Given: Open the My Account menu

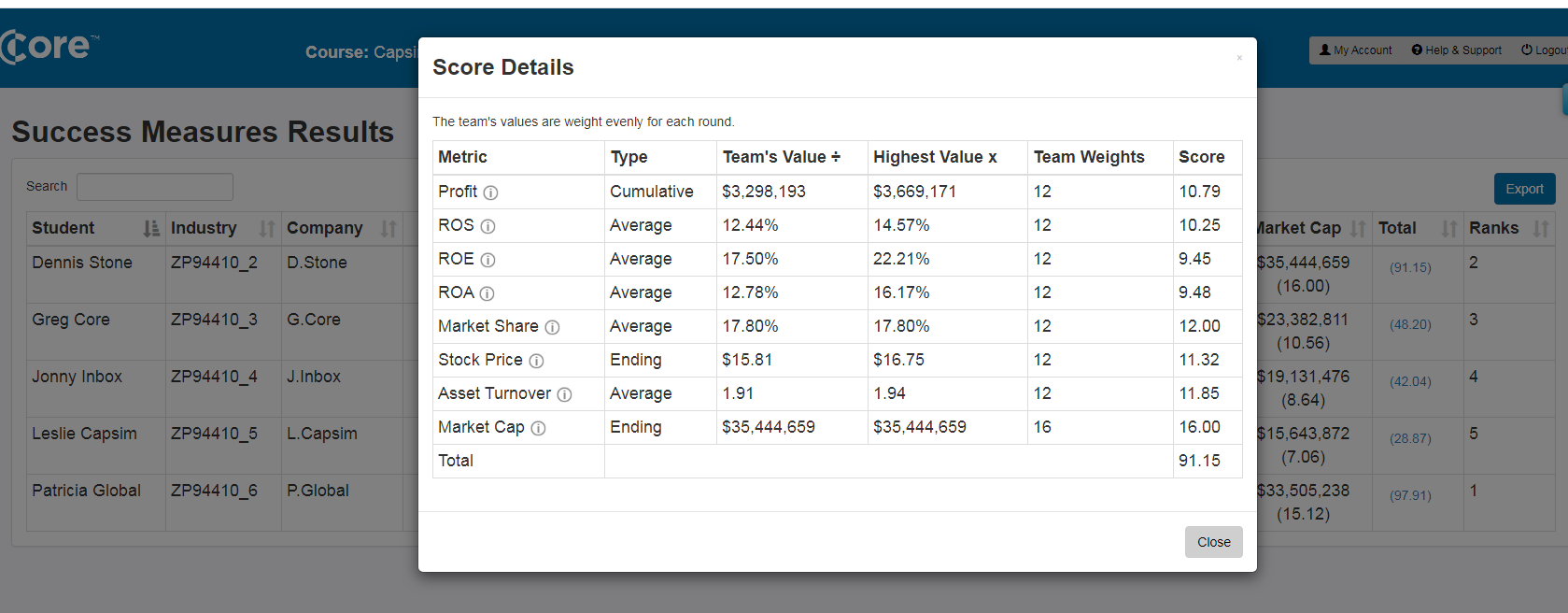Looking at the screenshot, I should click(x=1355, y=50).
